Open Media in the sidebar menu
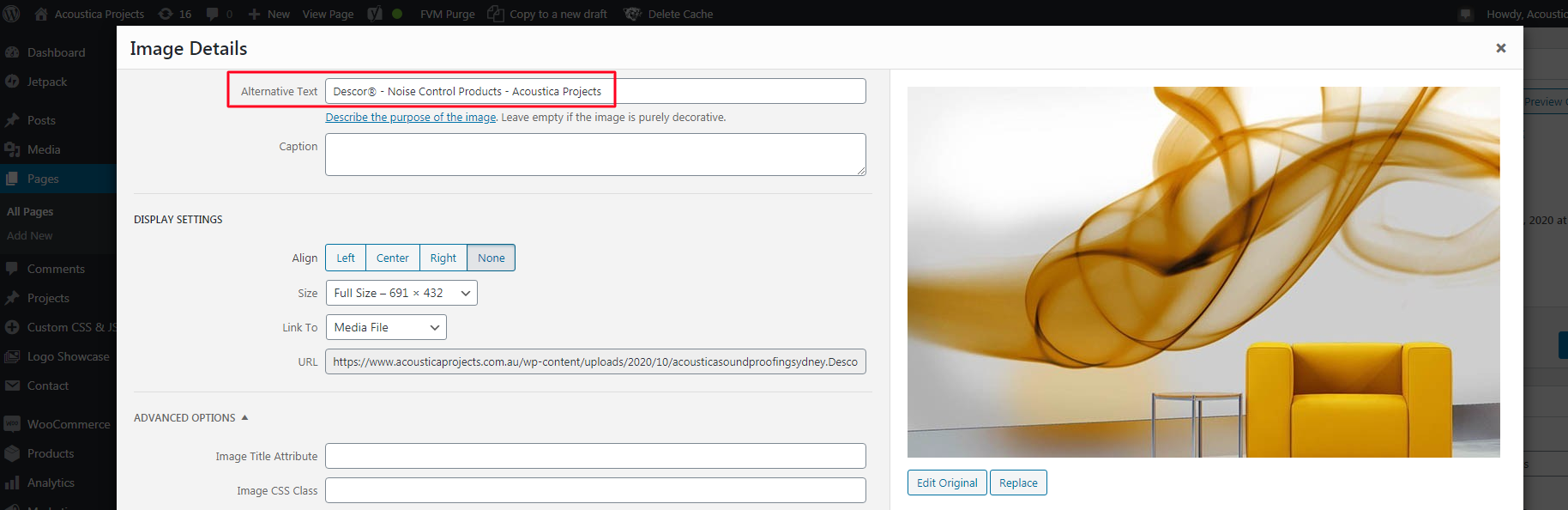Screen dimensions: 1568x510 (x=44, y=149)
